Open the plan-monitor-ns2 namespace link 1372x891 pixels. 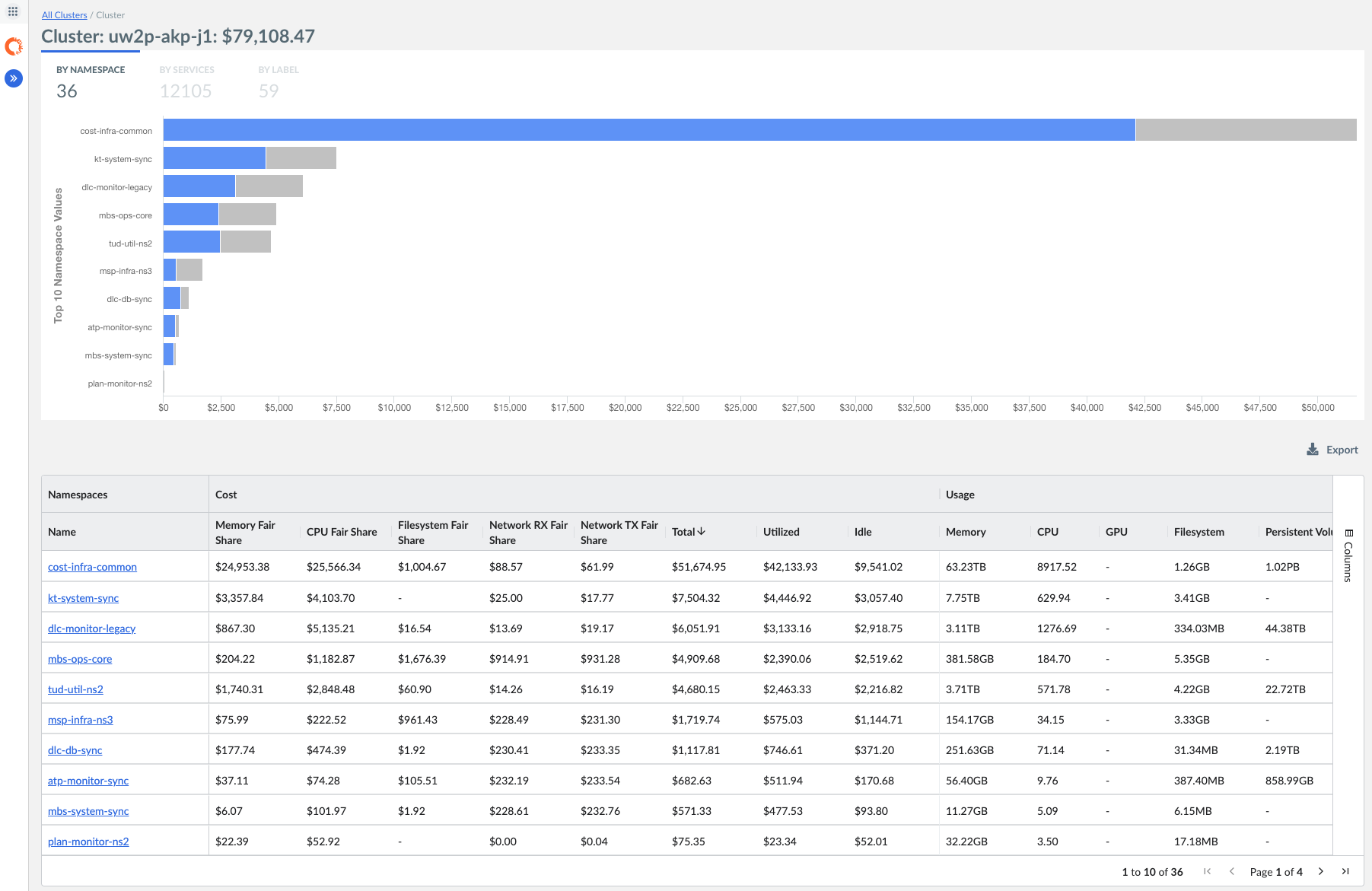(88, 842)
